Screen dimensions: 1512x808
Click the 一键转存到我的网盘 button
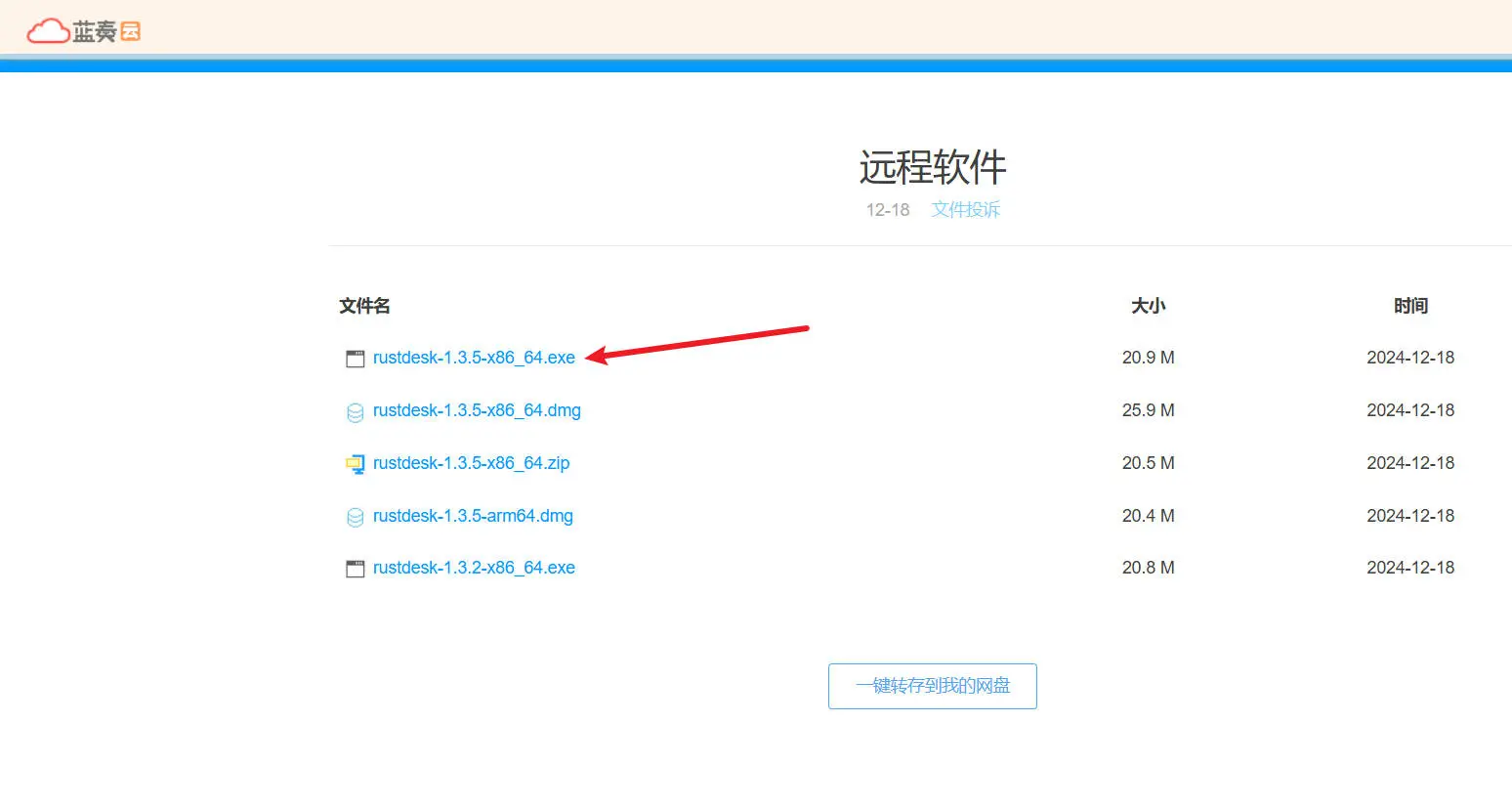(933, 686)
